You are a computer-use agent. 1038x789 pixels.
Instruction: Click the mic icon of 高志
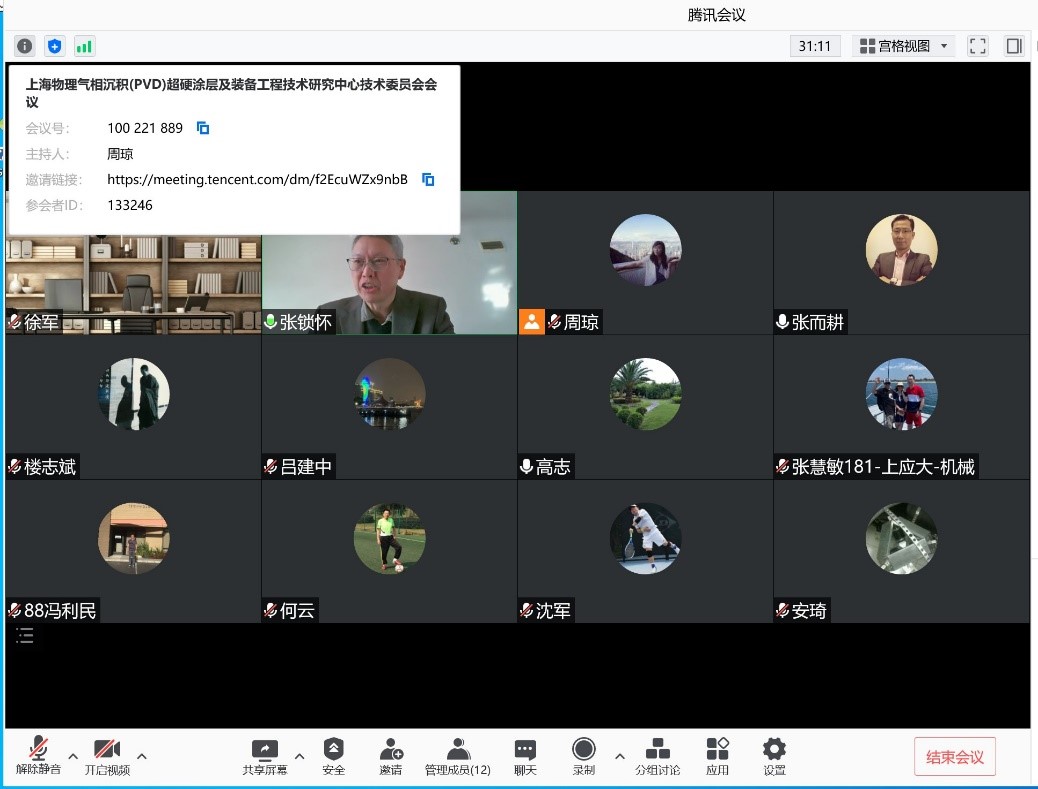[x=526, y=467]
